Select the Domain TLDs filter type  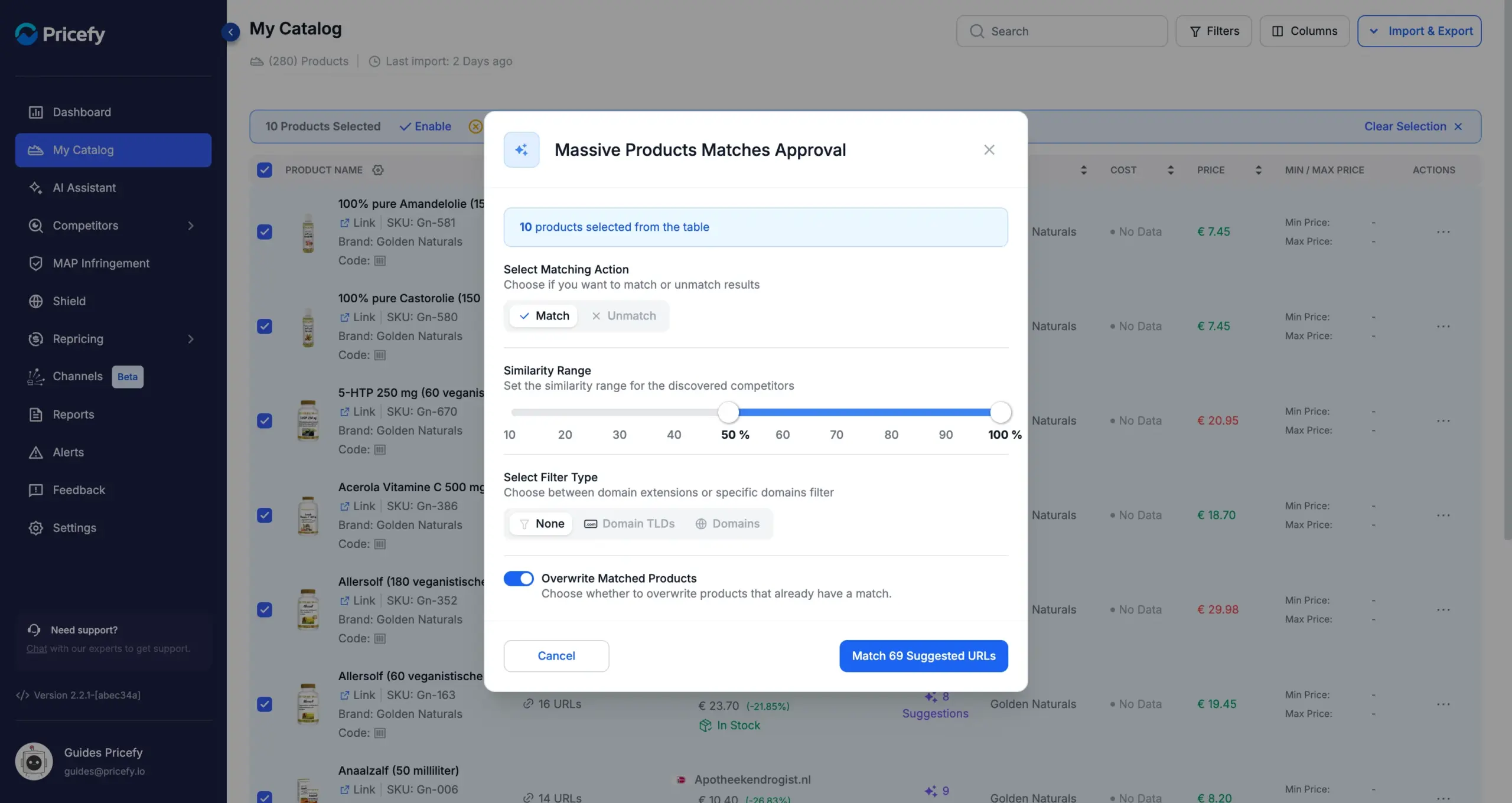[629, 524]
